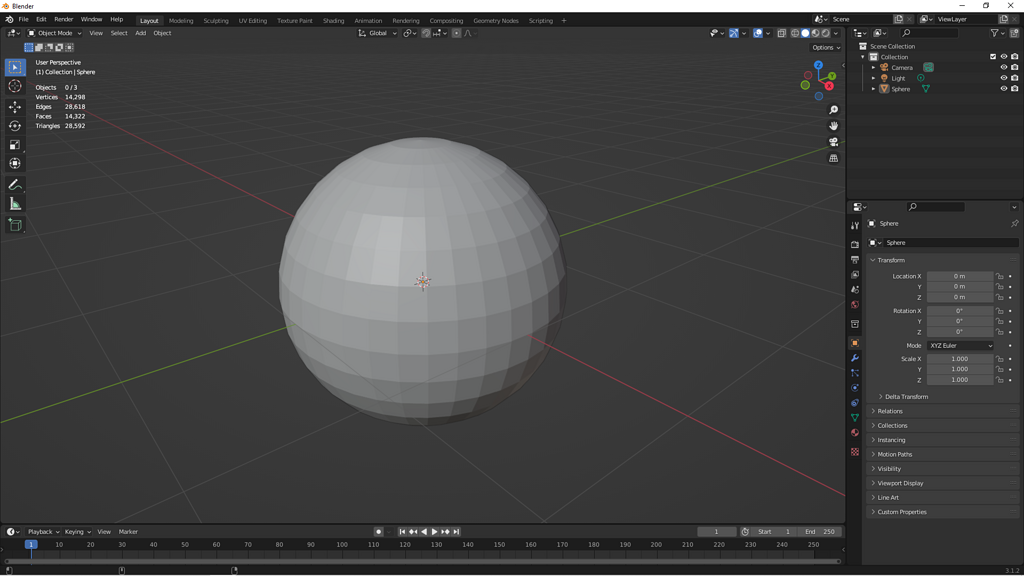
Task: Open the Transform Orientation dropdown labeled Global
Action: pos(378,32)
